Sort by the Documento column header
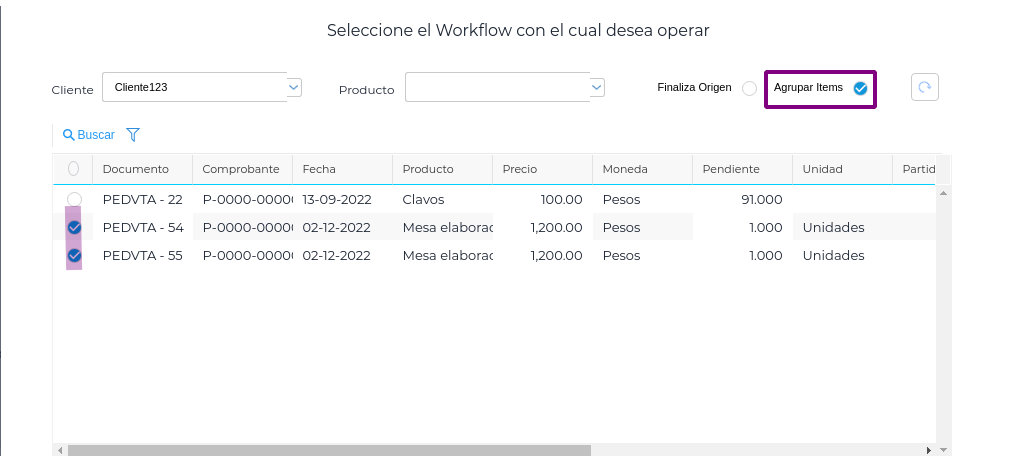Viewport: 1024px width, 456px height. (136, 169)
